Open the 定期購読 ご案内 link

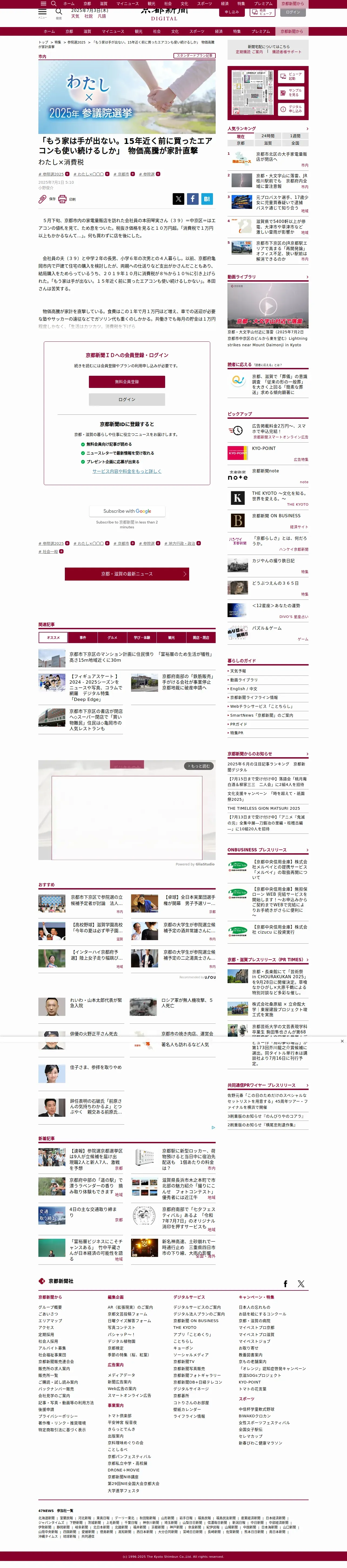tap(249, 52)
